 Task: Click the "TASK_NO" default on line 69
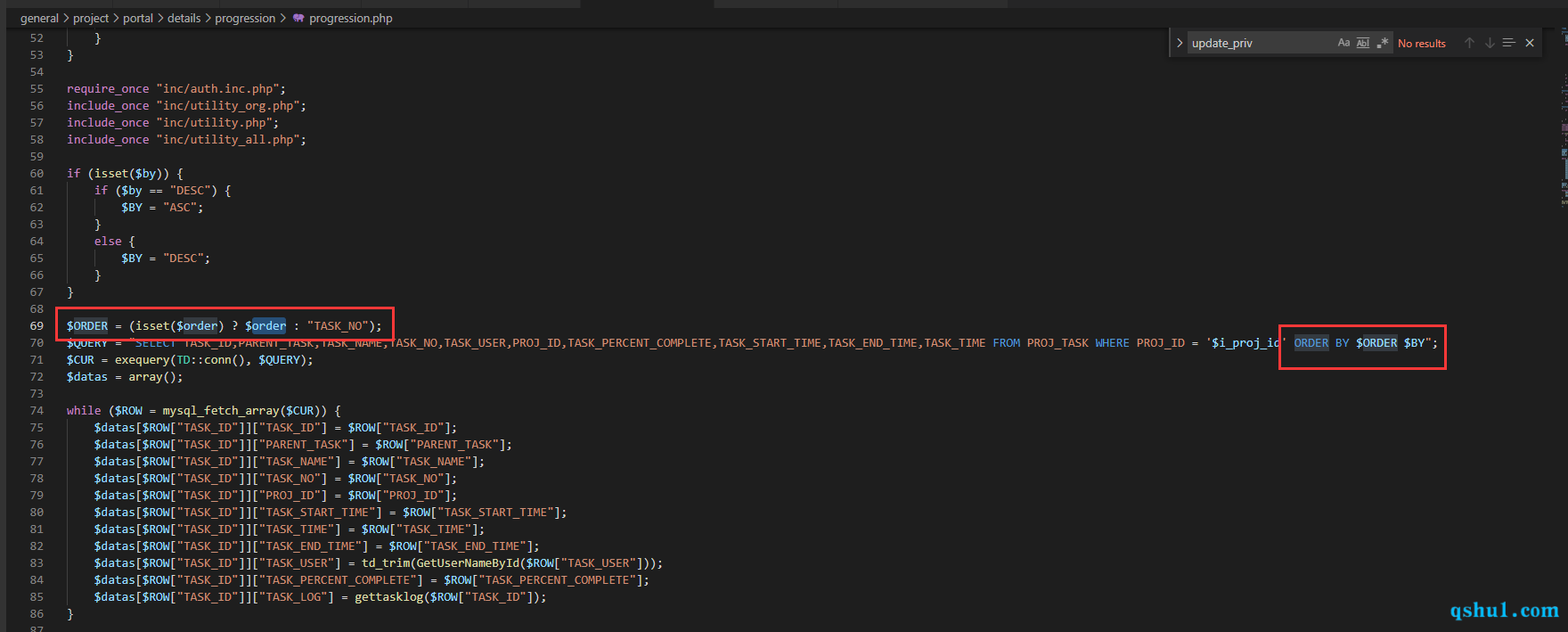tap(338, 325)
